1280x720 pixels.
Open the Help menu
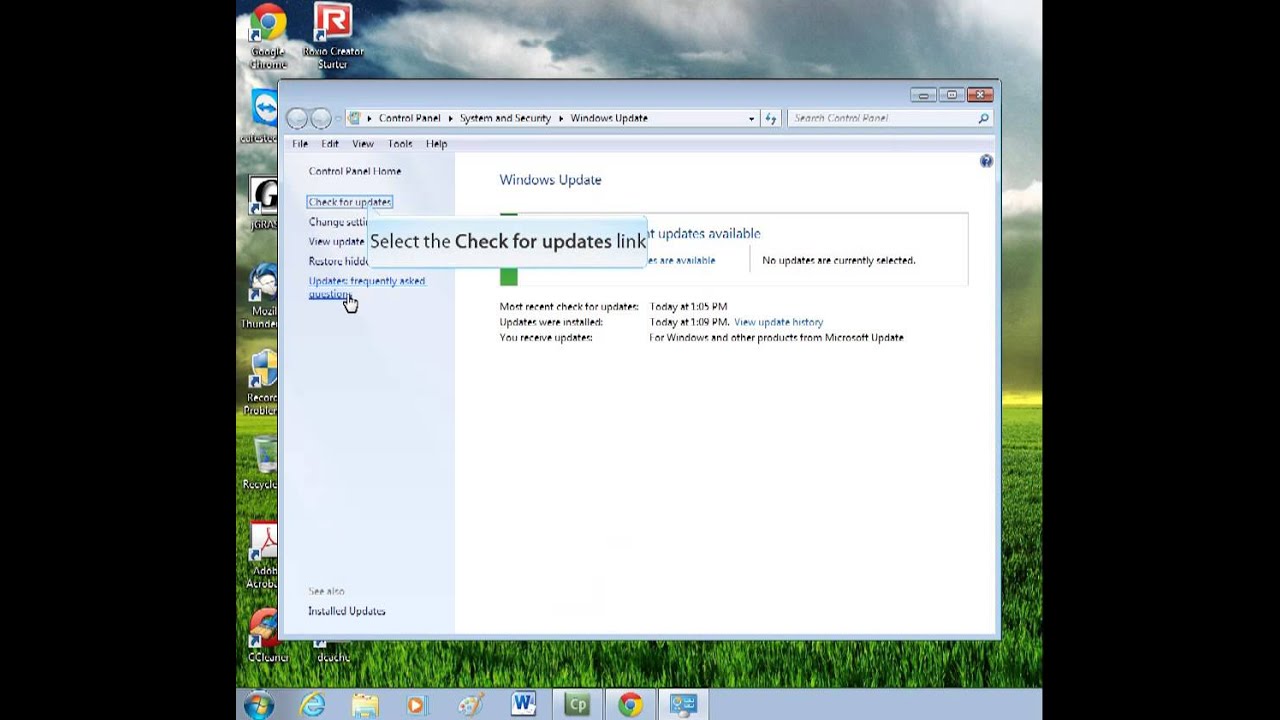(x=437, y=144)
